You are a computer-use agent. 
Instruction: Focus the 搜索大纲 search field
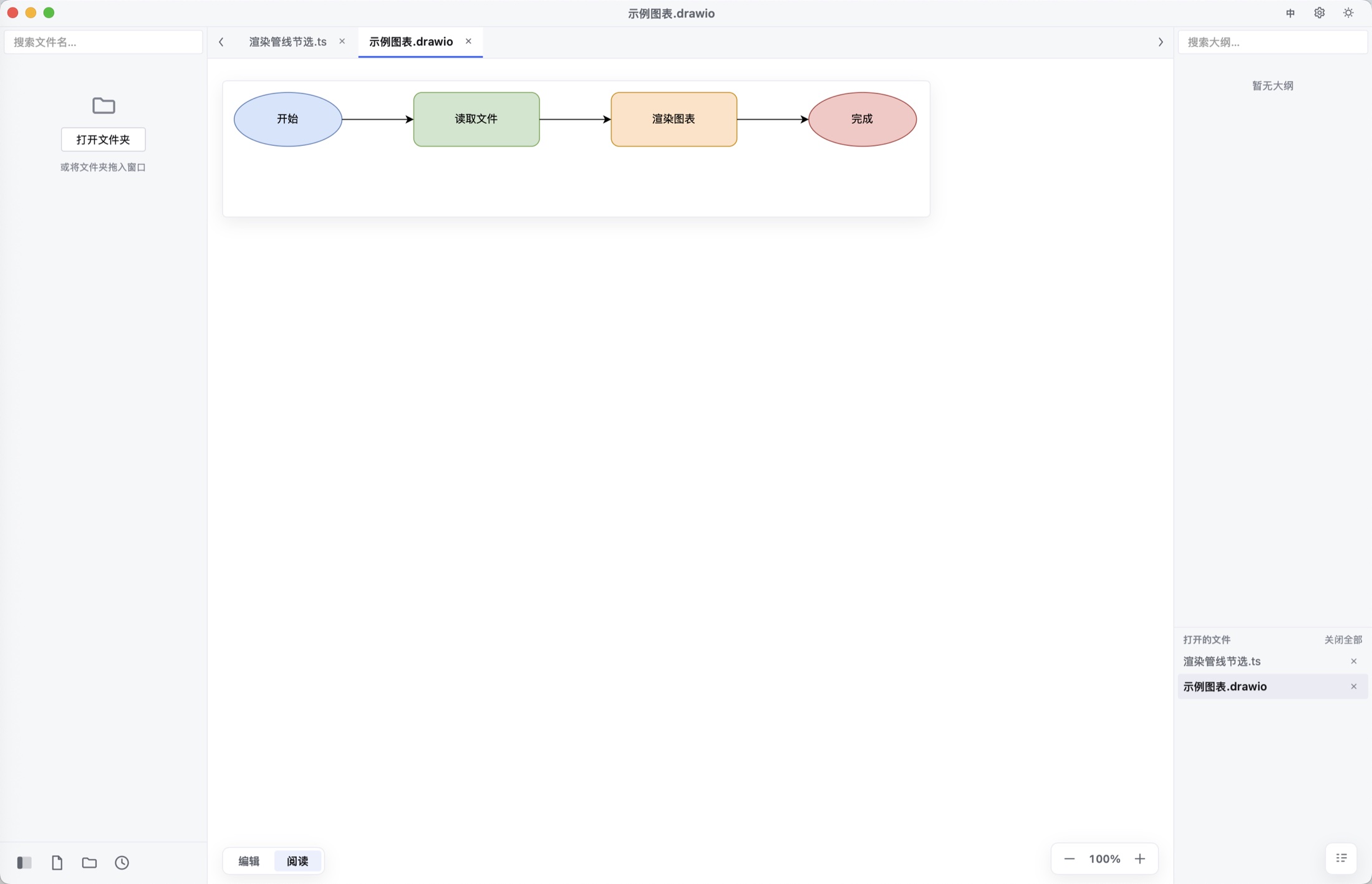point(1272,42)
